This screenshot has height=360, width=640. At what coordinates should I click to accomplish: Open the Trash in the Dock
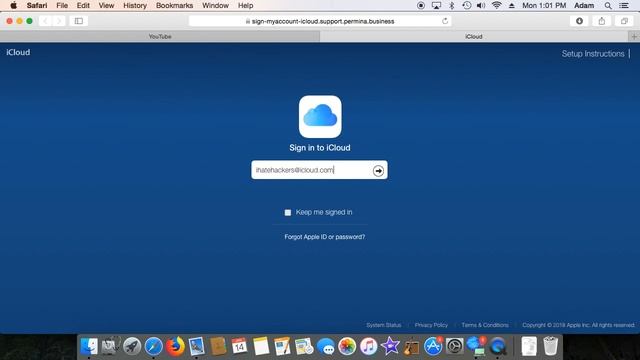tap(551, 346)
